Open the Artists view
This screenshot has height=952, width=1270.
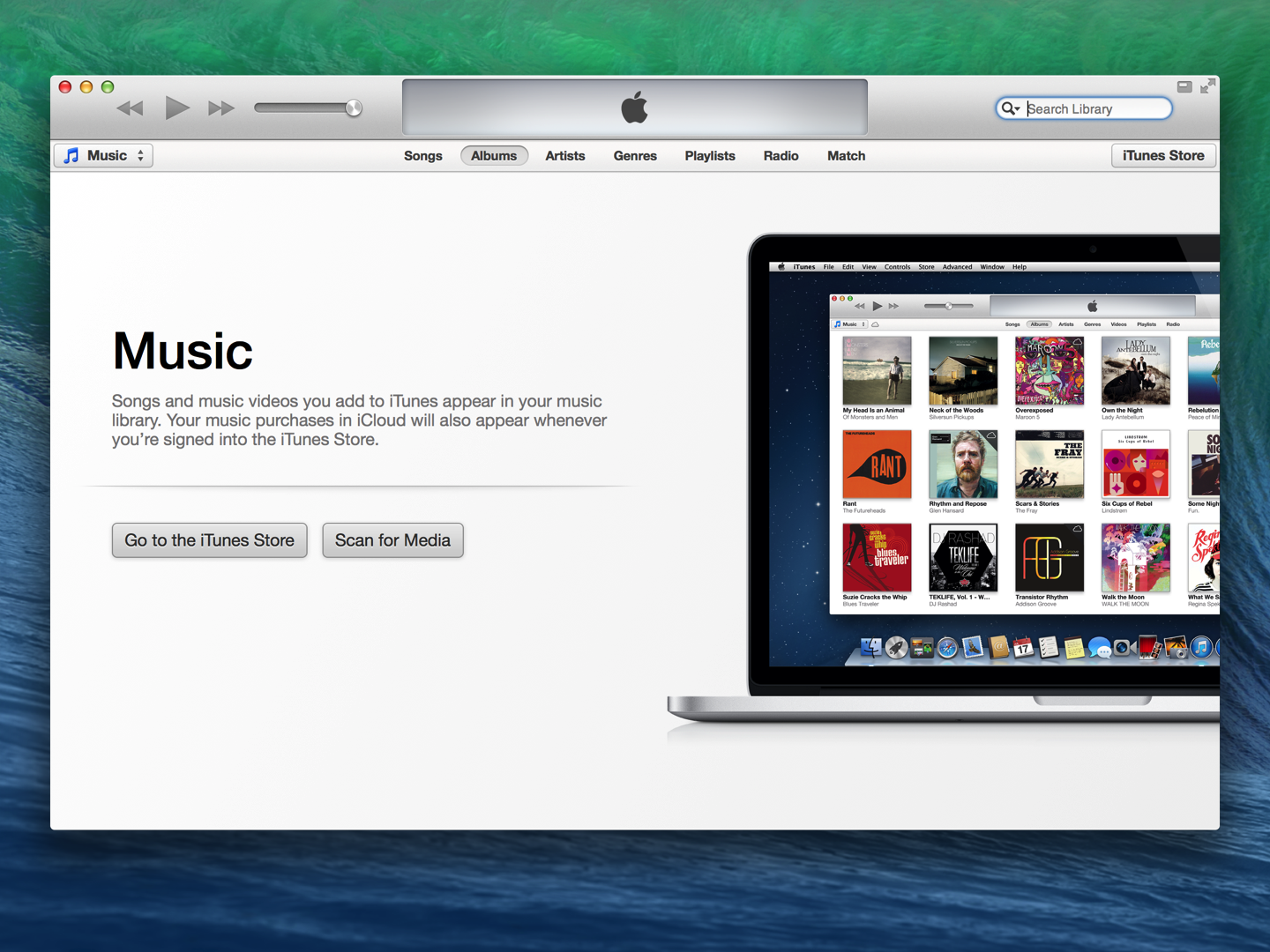(x=564, y=156)
